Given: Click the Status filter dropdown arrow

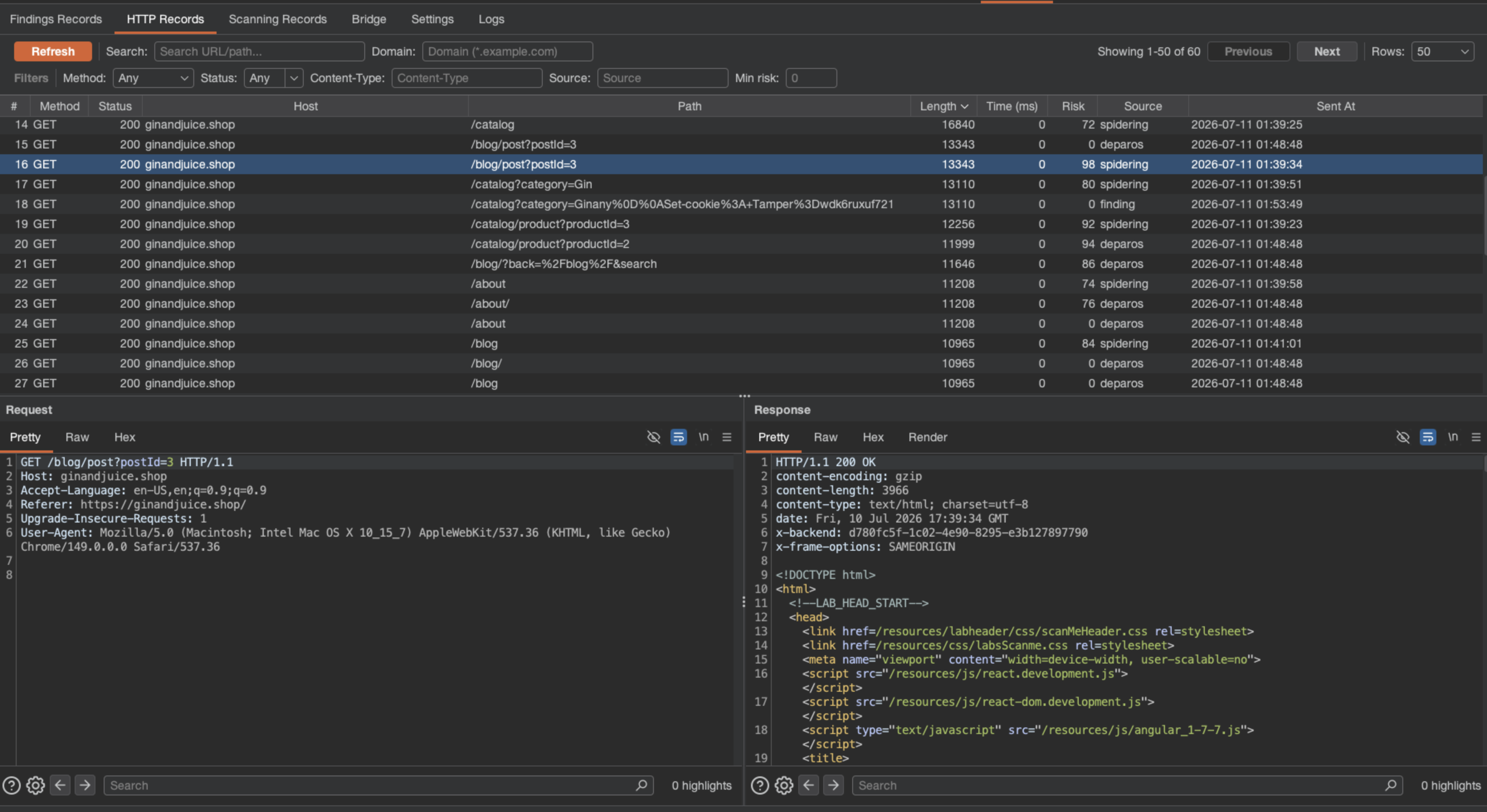Looking at the screenshot, I should point(294,78).
